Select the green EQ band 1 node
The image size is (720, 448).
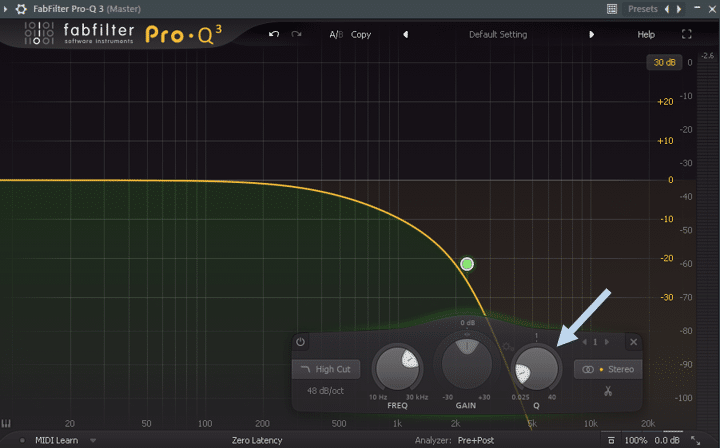tap(467, 264)
